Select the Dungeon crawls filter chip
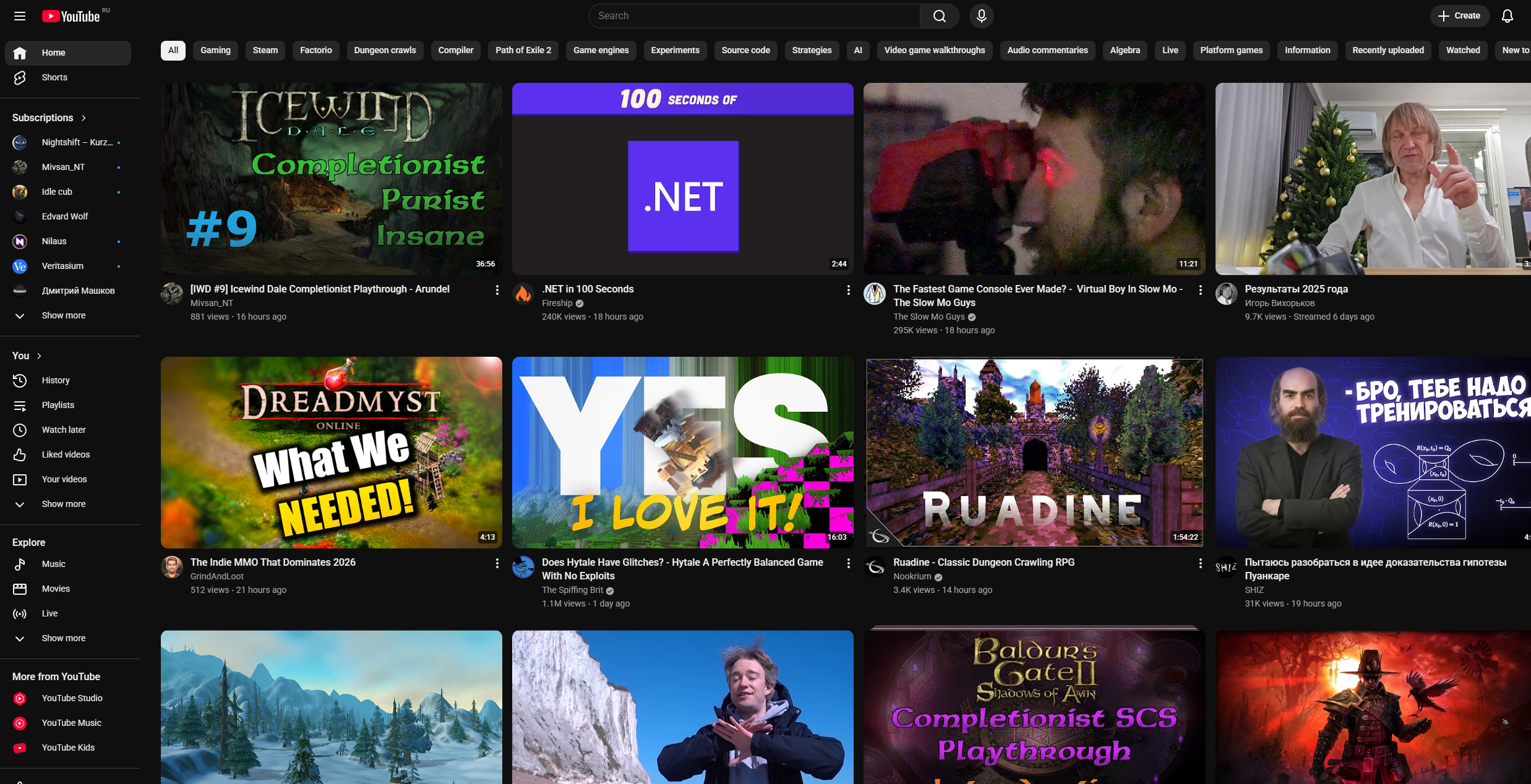This screenshot has height=784, width=1531. pyautogui.click(x=385, y=50)
